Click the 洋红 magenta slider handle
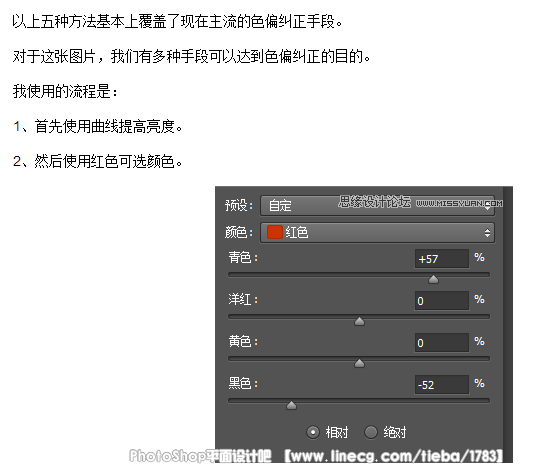Viewport: 553px width, 473px height. 359,321
